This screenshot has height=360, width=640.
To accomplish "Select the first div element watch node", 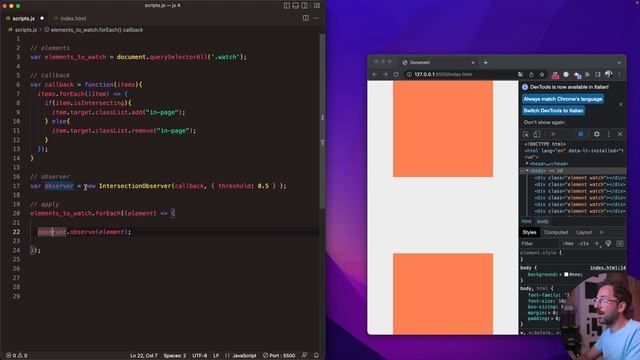I will (x=580, y=178).
